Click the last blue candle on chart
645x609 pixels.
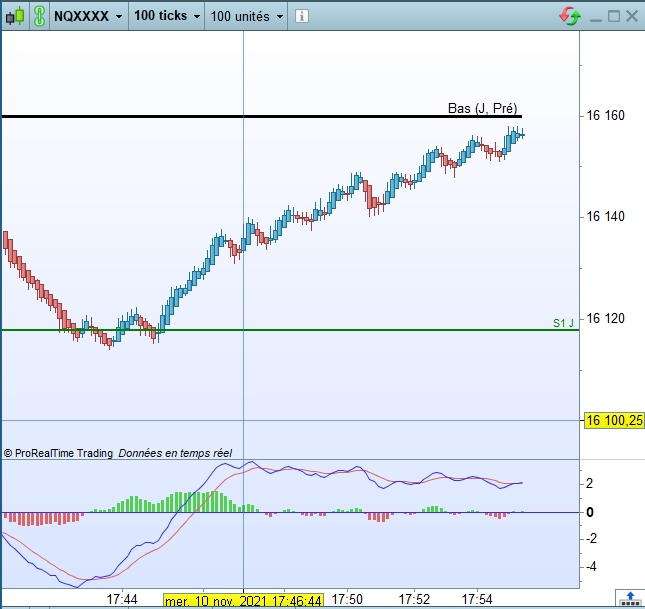point(522,135)
